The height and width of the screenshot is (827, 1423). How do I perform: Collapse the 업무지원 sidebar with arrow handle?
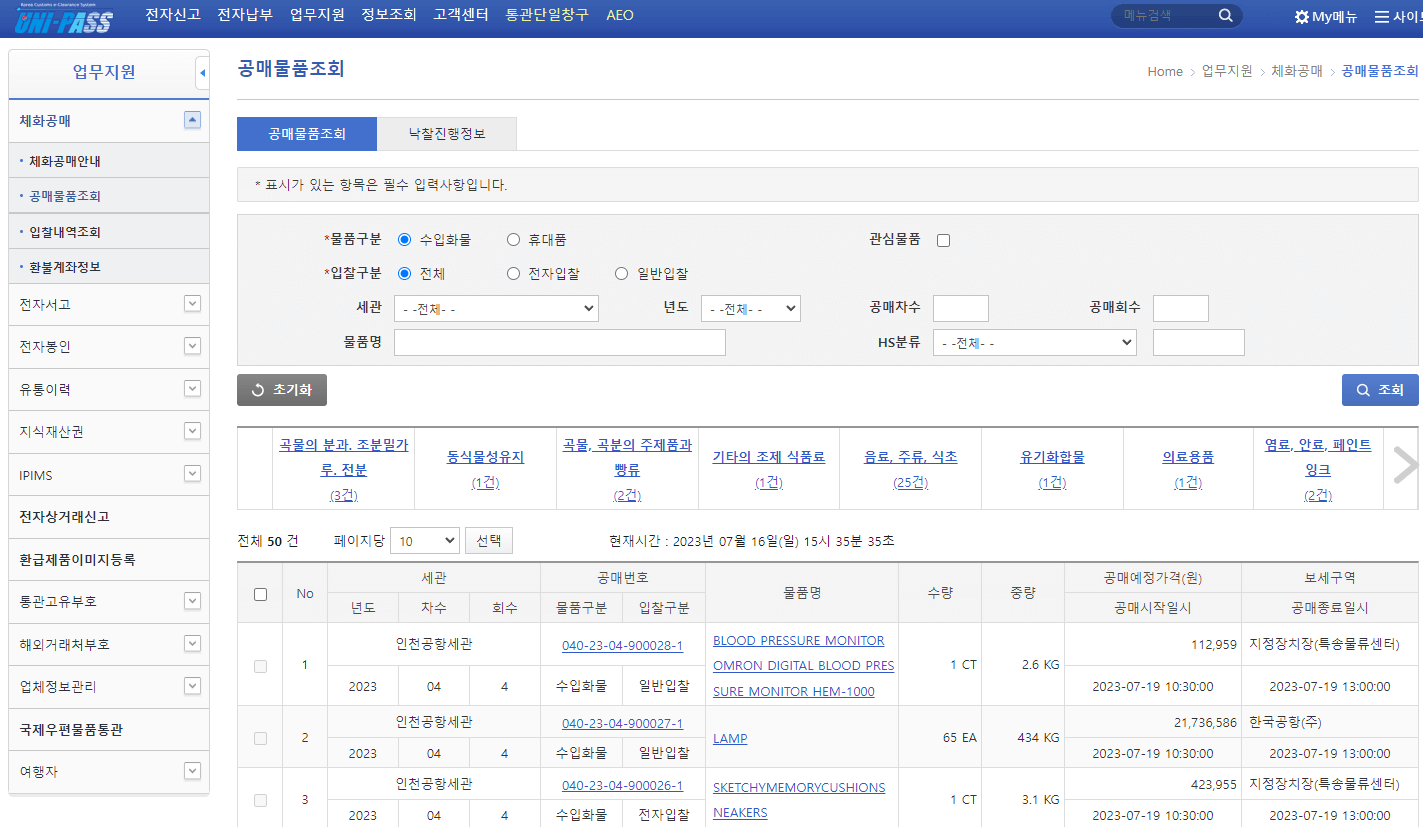tap(202, 73)
